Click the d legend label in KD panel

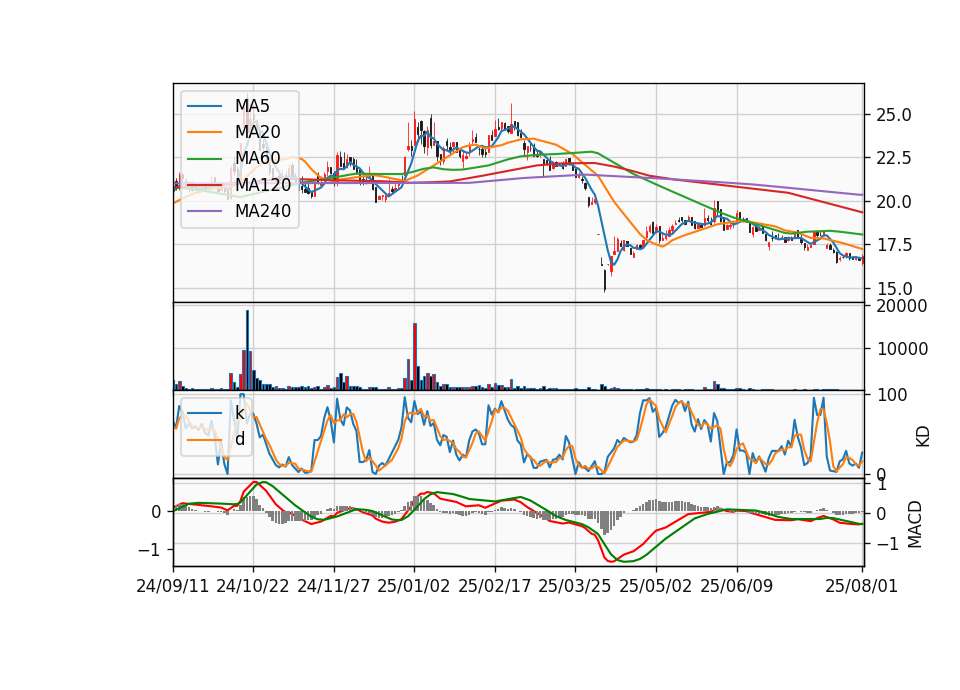[240, 439]
